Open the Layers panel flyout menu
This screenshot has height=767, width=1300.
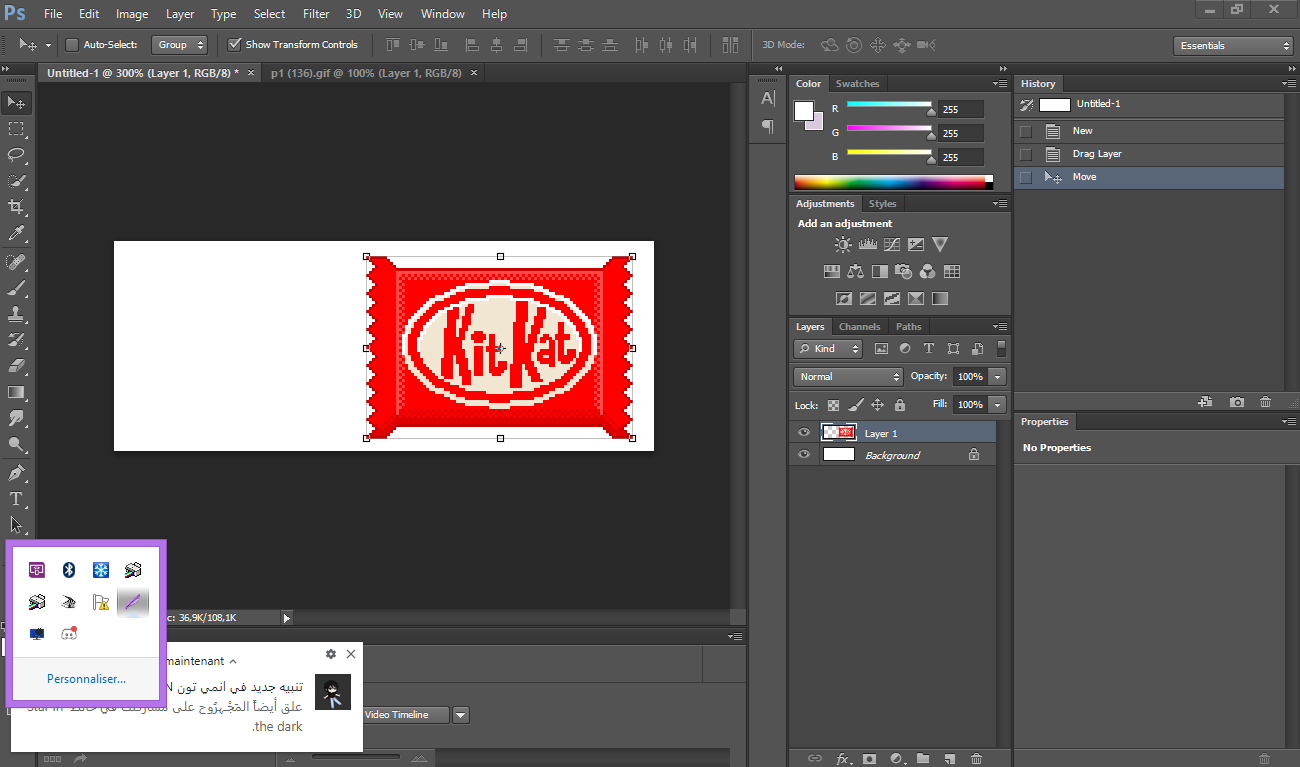click(x=1001, y=327)
